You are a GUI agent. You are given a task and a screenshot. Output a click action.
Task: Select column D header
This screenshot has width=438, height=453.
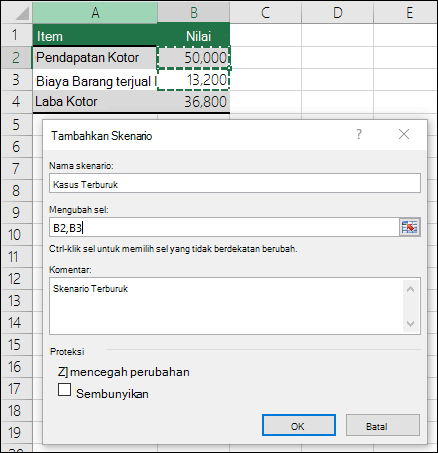[x=338, y=13]
